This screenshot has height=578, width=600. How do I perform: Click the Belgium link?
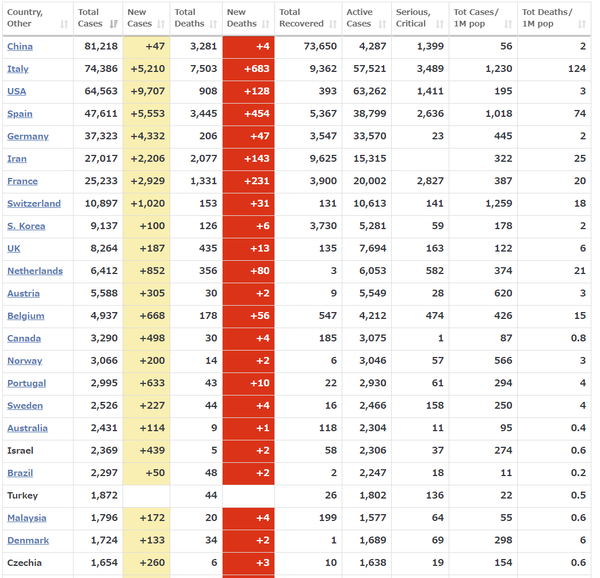tap(26, 316)
